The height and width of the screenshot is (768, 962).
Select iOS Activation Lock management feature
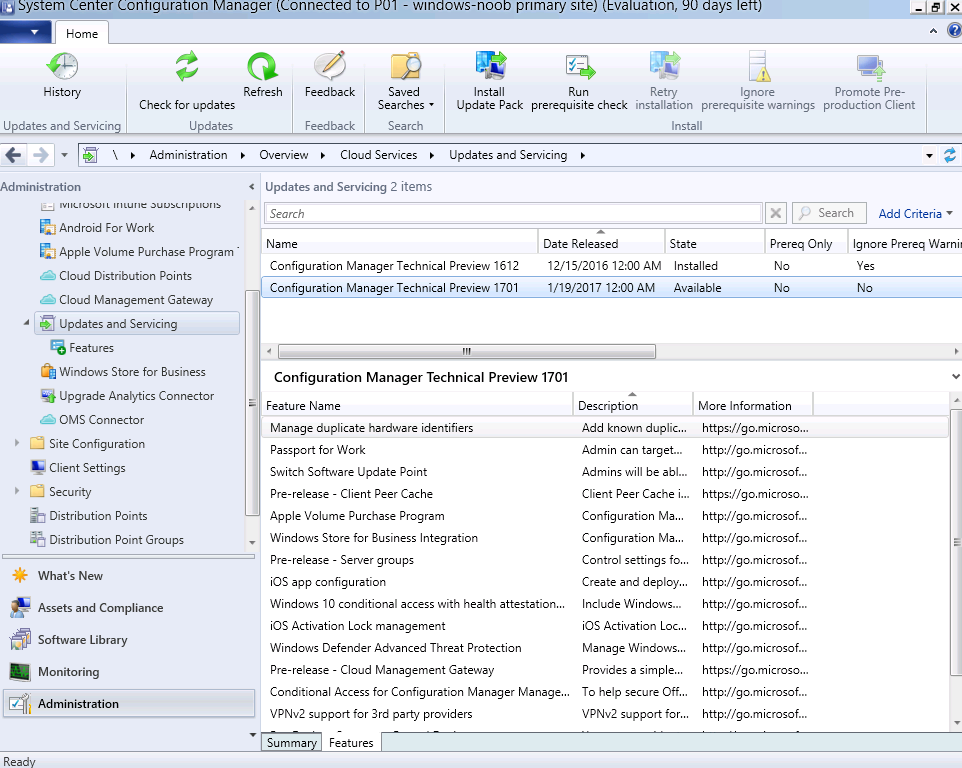tap(604, 626)
